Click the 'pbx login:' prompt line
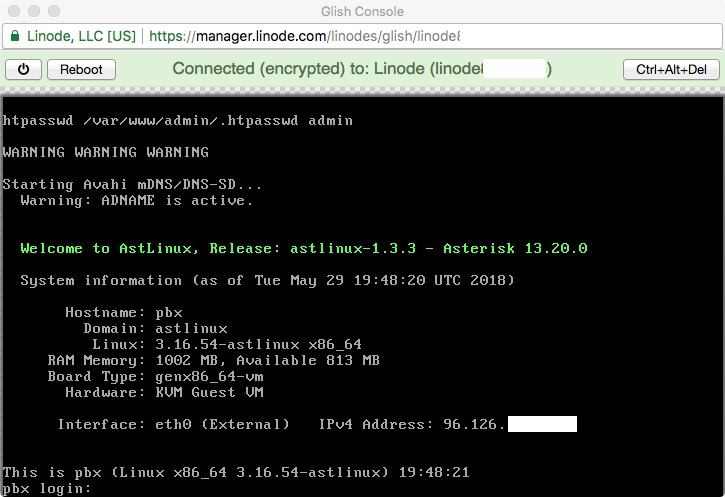 click(47, 488)
